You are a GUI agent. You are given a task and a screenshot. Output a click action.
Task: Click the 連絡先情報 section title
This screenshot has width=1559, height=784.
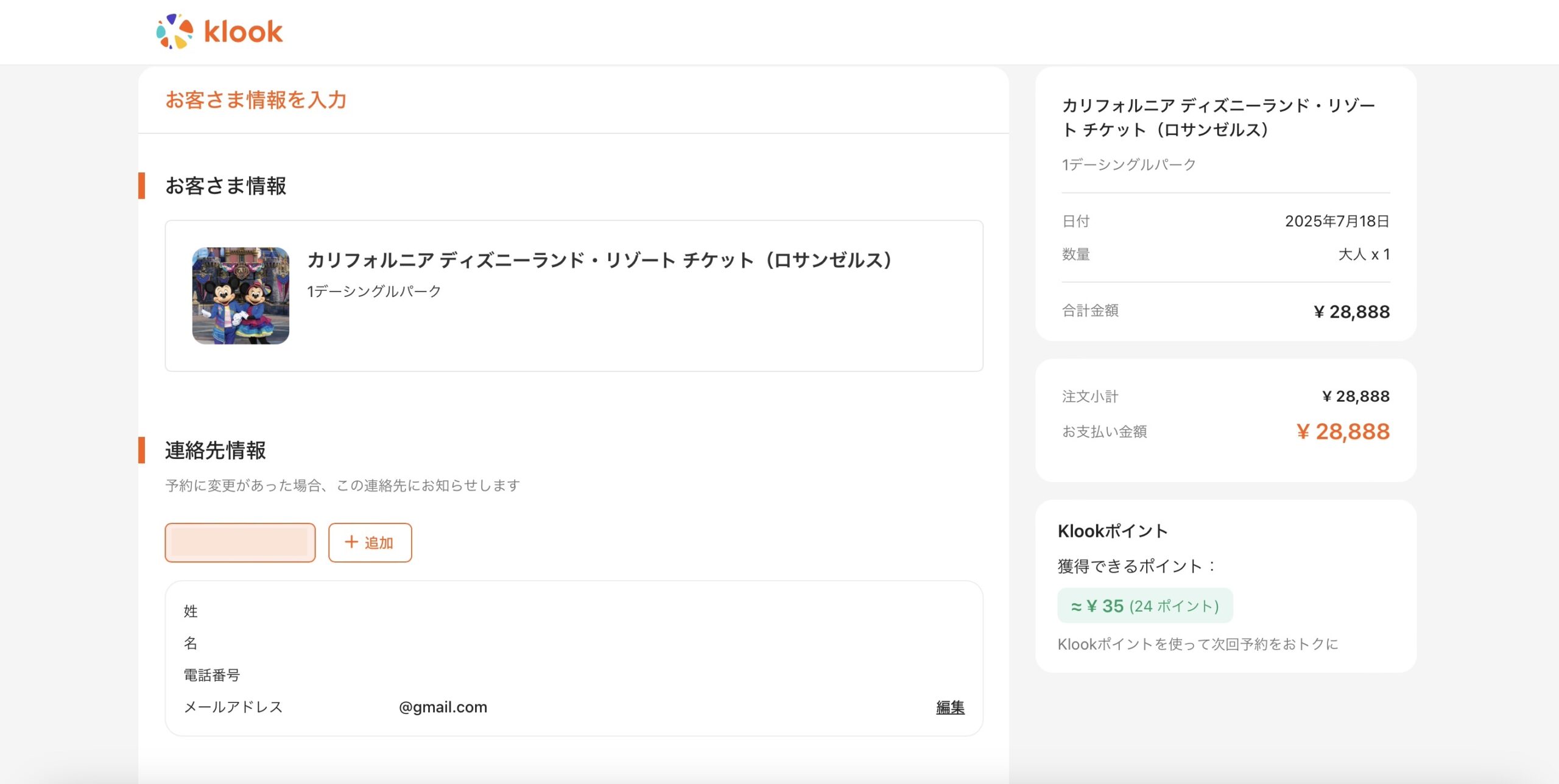(216, 450)
